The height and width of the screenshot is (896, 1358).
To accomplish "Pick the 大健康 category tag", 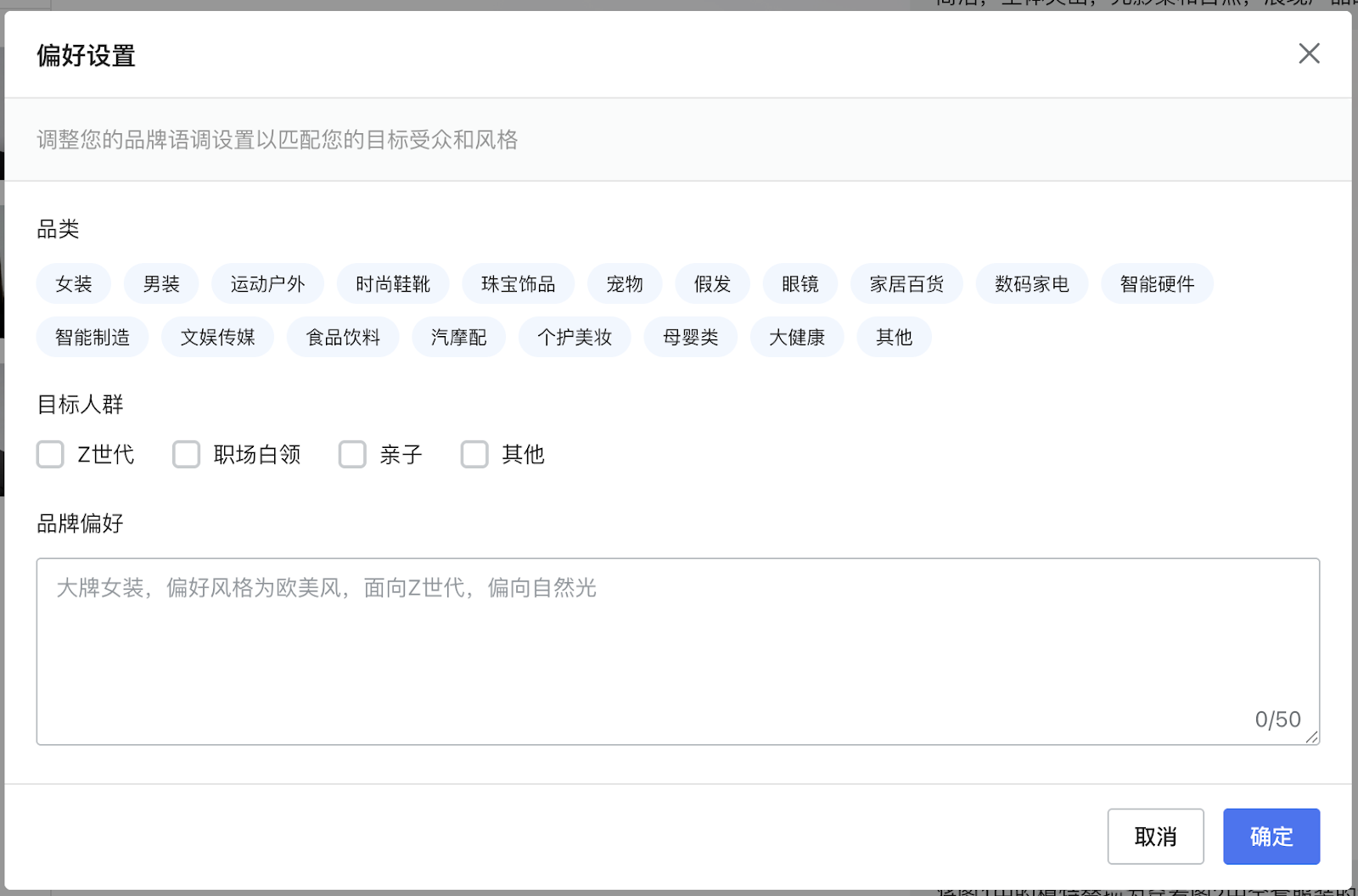I will click(x=797, y=338).
